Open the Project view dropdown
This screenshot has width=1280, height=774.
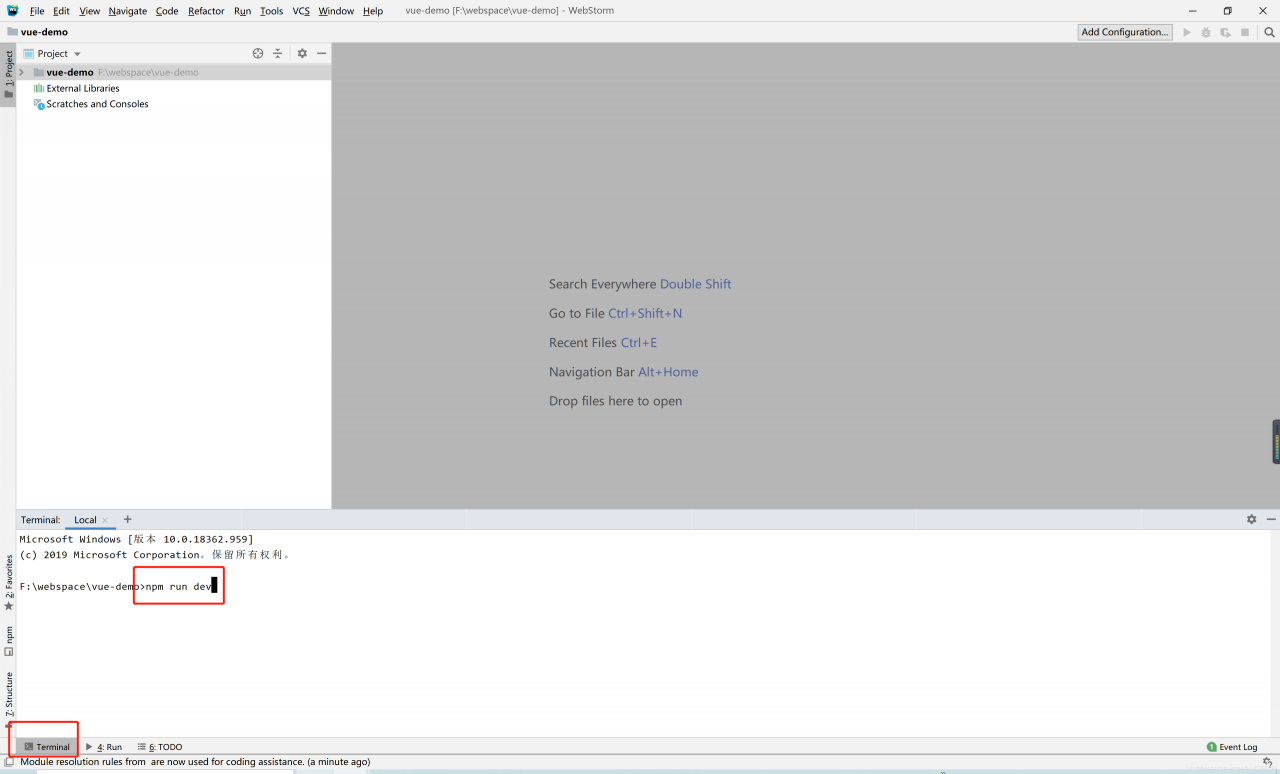coord(52,54)
